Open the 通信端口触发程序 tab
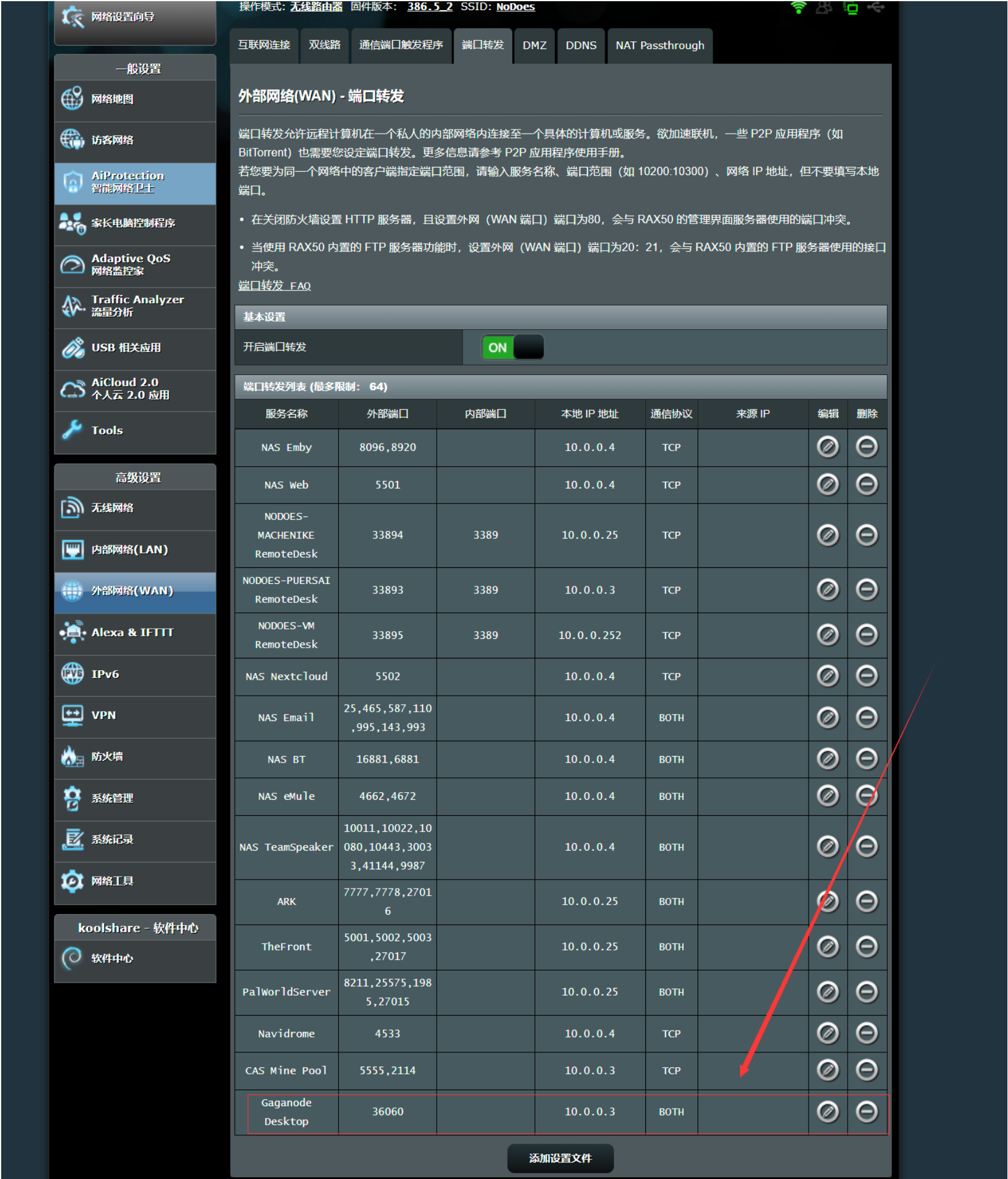Image resolution: width=1008 pixels, height=1179 pixels. tap(401, 45)
